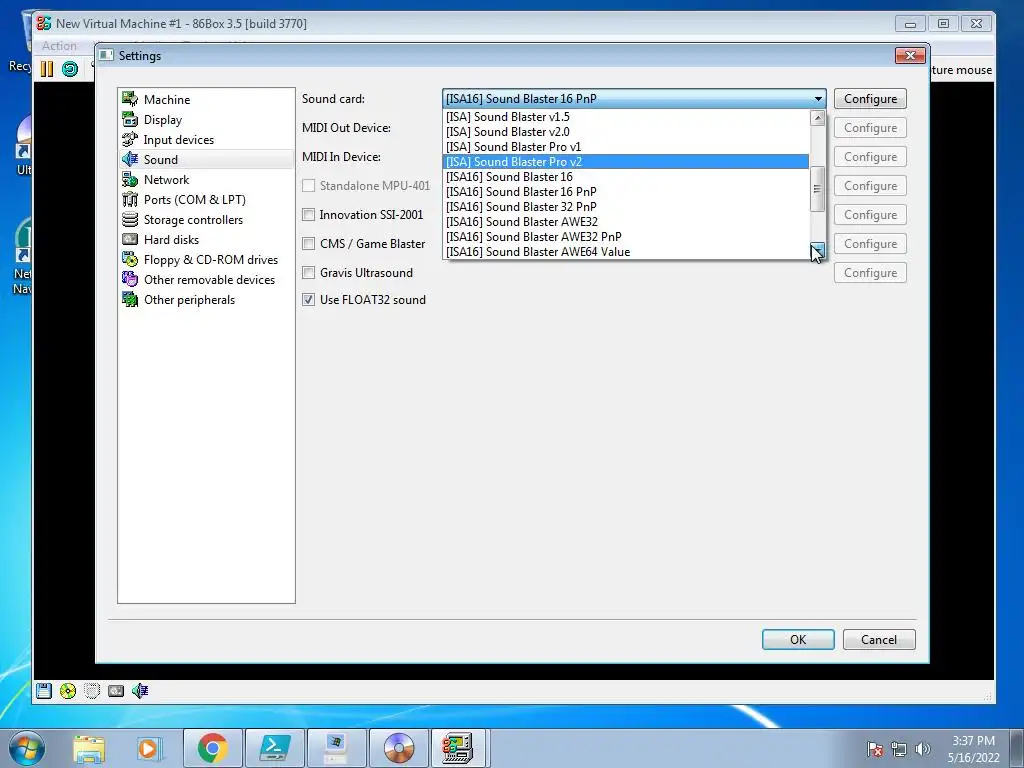Click the CD-ROM status bar icon
Viewport: 1024px width, 768px height.
68,691
